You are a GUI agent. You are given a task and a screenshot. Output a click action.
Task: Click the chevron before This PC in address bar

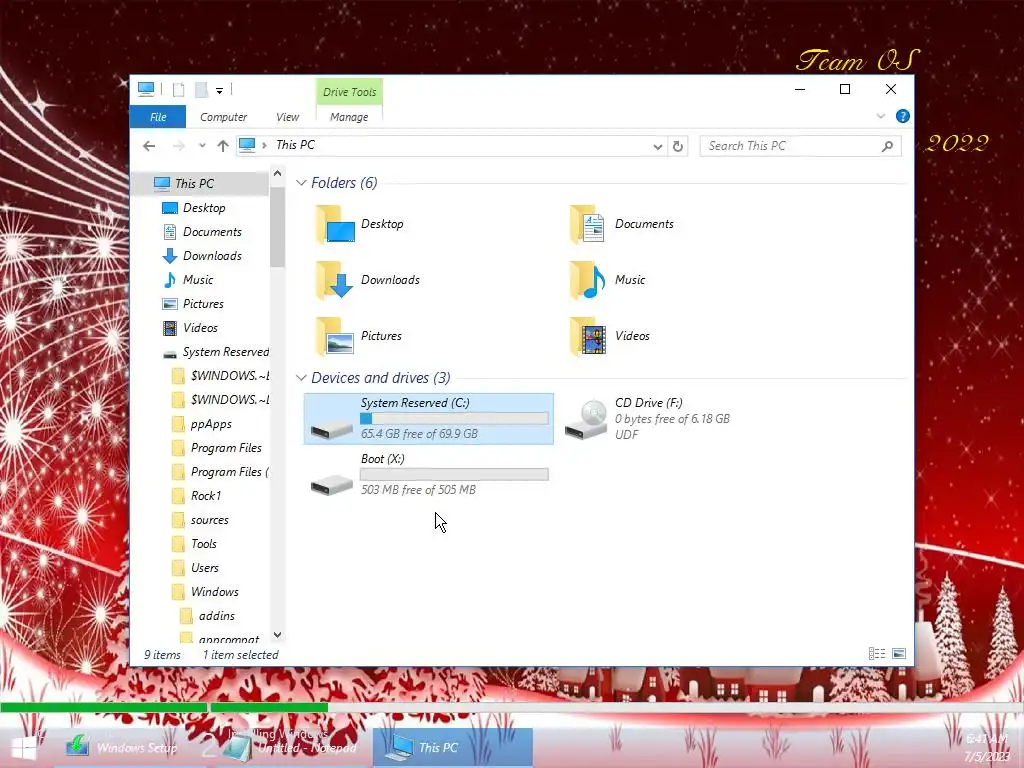pos(264,145)
